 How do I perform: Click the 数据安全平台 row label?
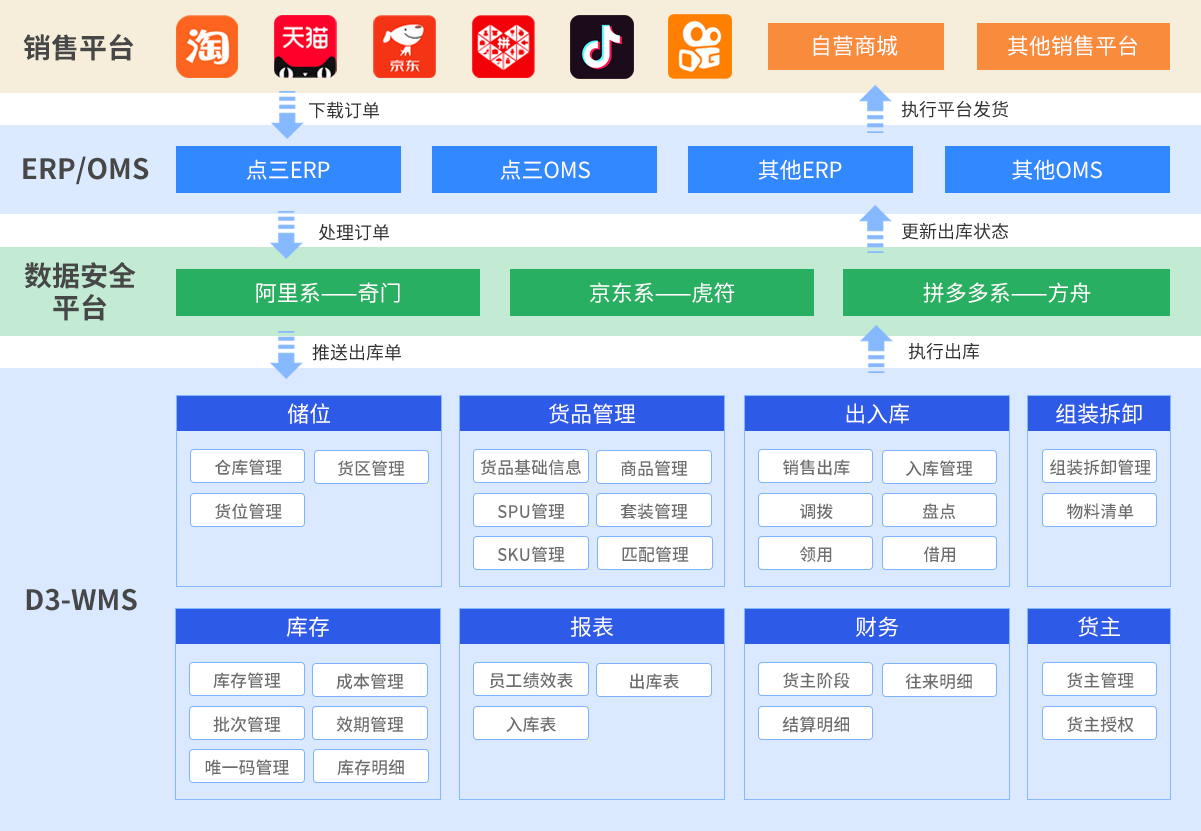79,291
